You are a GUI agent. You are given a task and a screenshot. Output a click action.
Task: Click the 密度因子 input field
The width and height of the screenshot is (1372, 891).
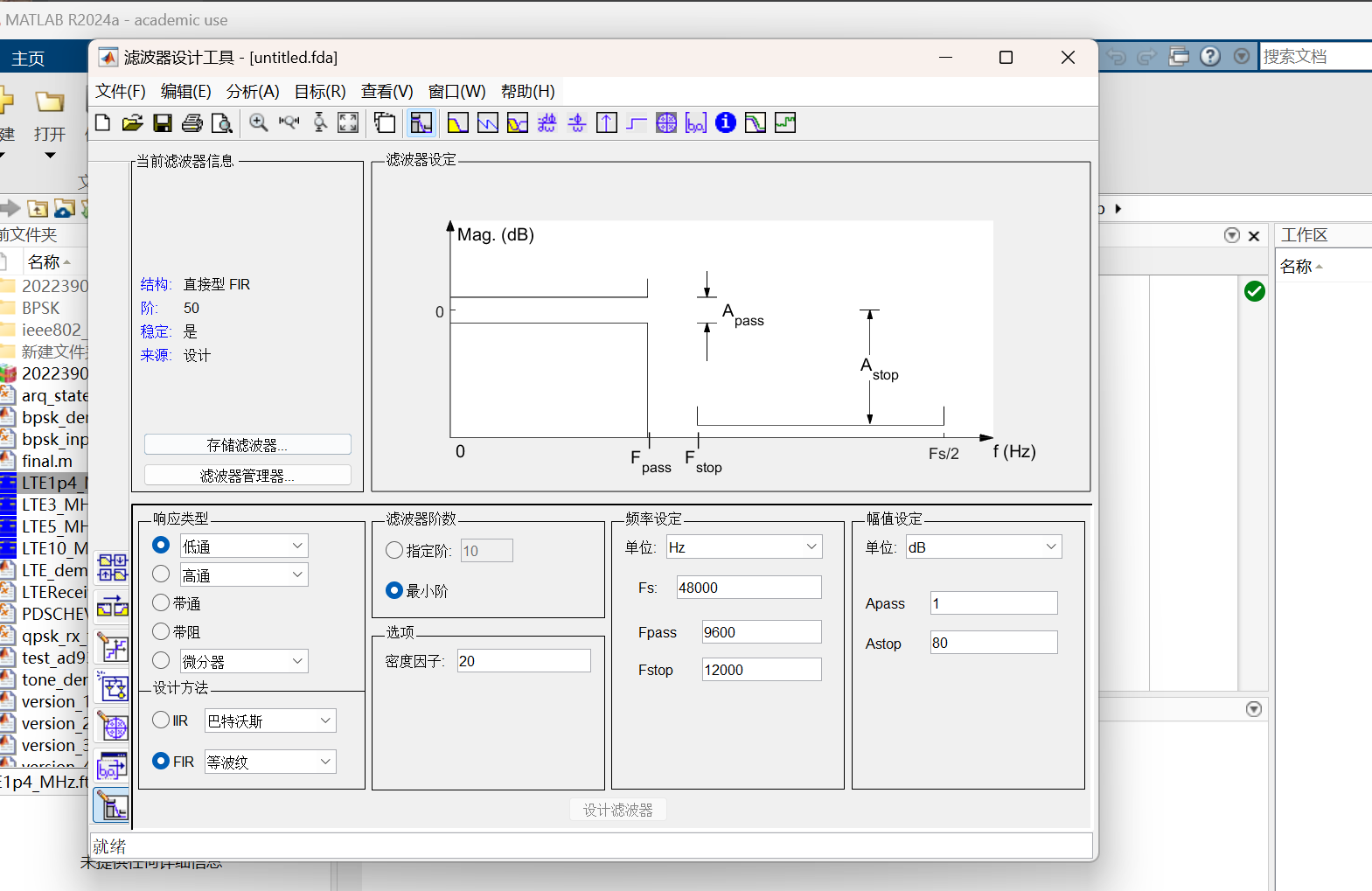coord(524,660)
